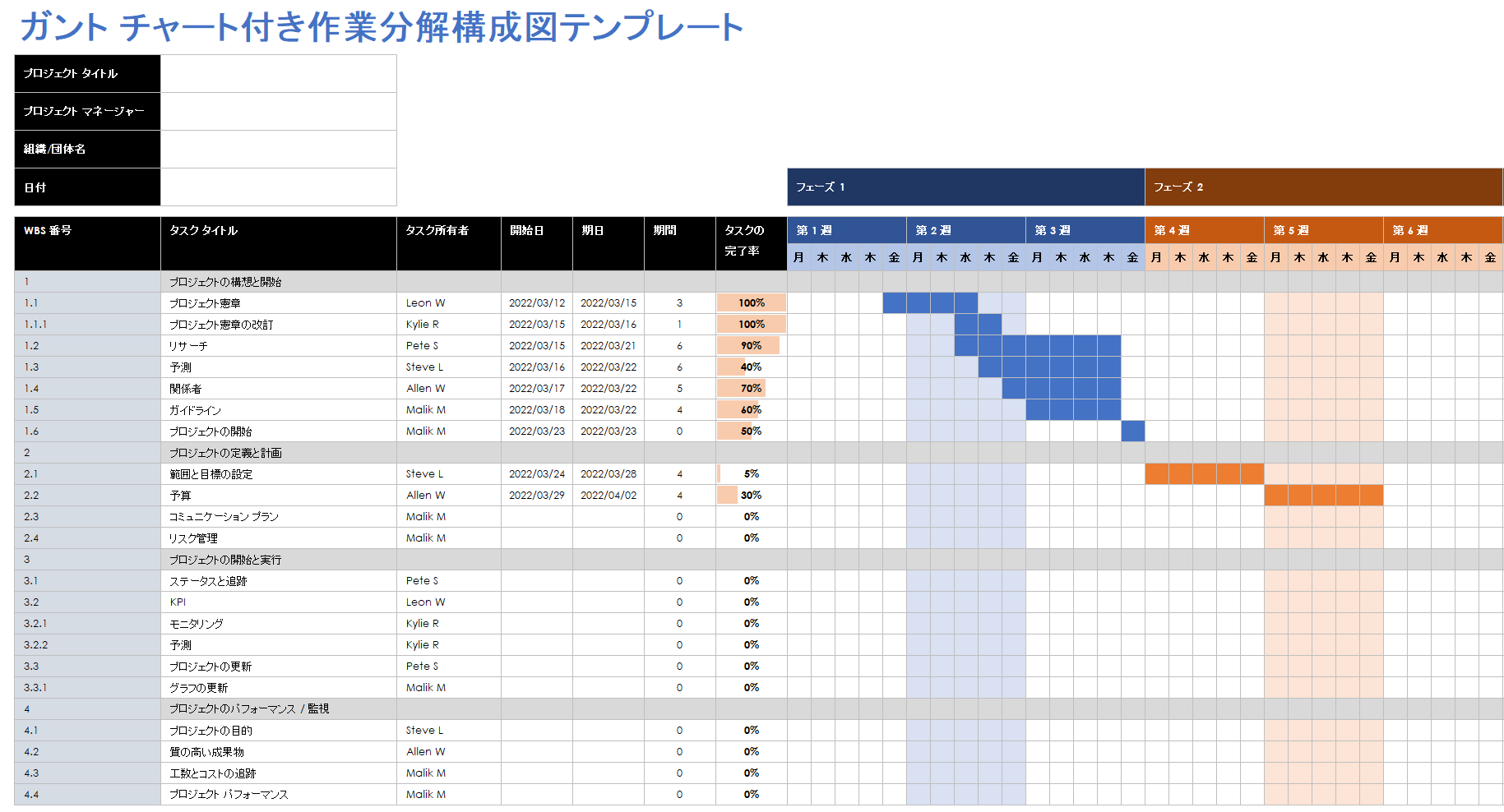The image size is (1504, 812).
Task: Select the フェーズ 1 header bar
Action: 966,187
